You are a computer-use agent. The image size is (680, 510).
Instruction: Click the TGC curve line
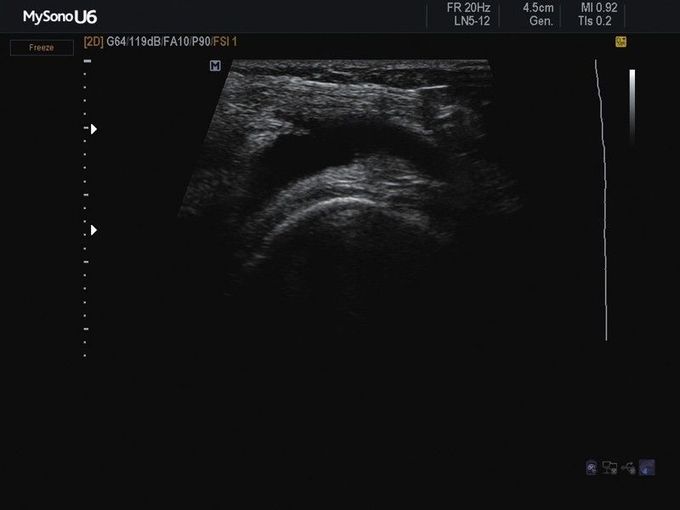click(x=603, y=200)
